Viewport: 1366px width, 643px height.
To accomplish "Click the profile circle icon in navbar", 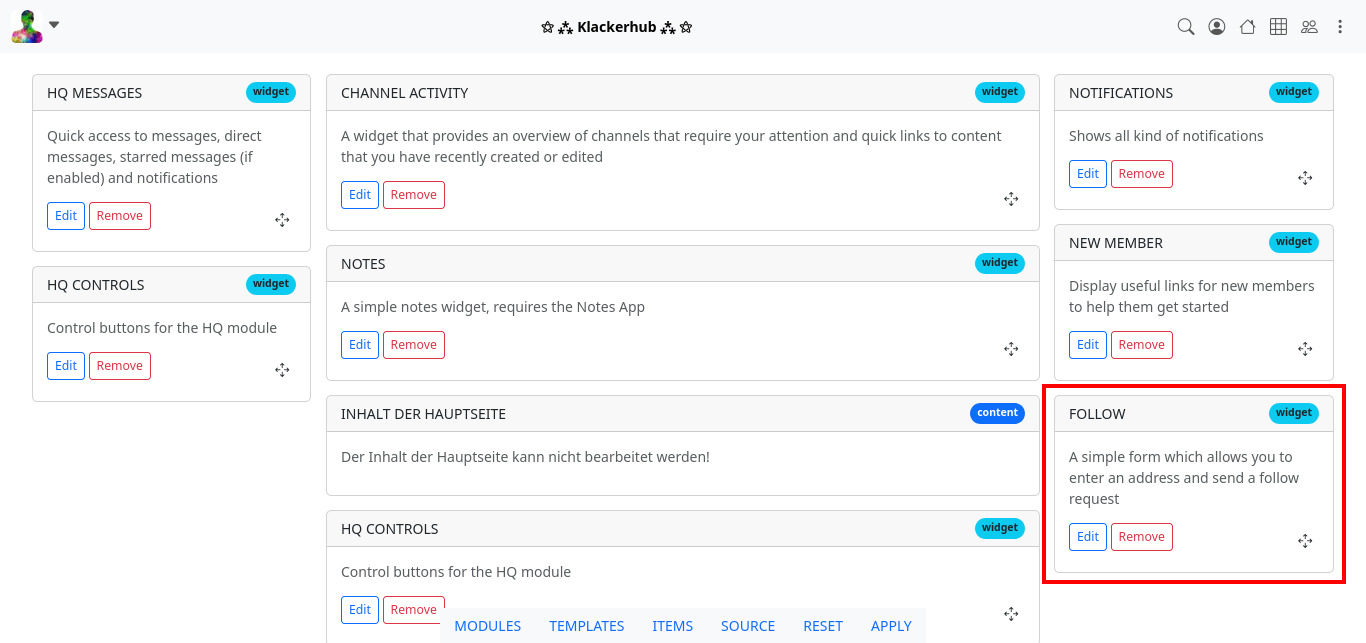I will click(x=1217, y=27).
